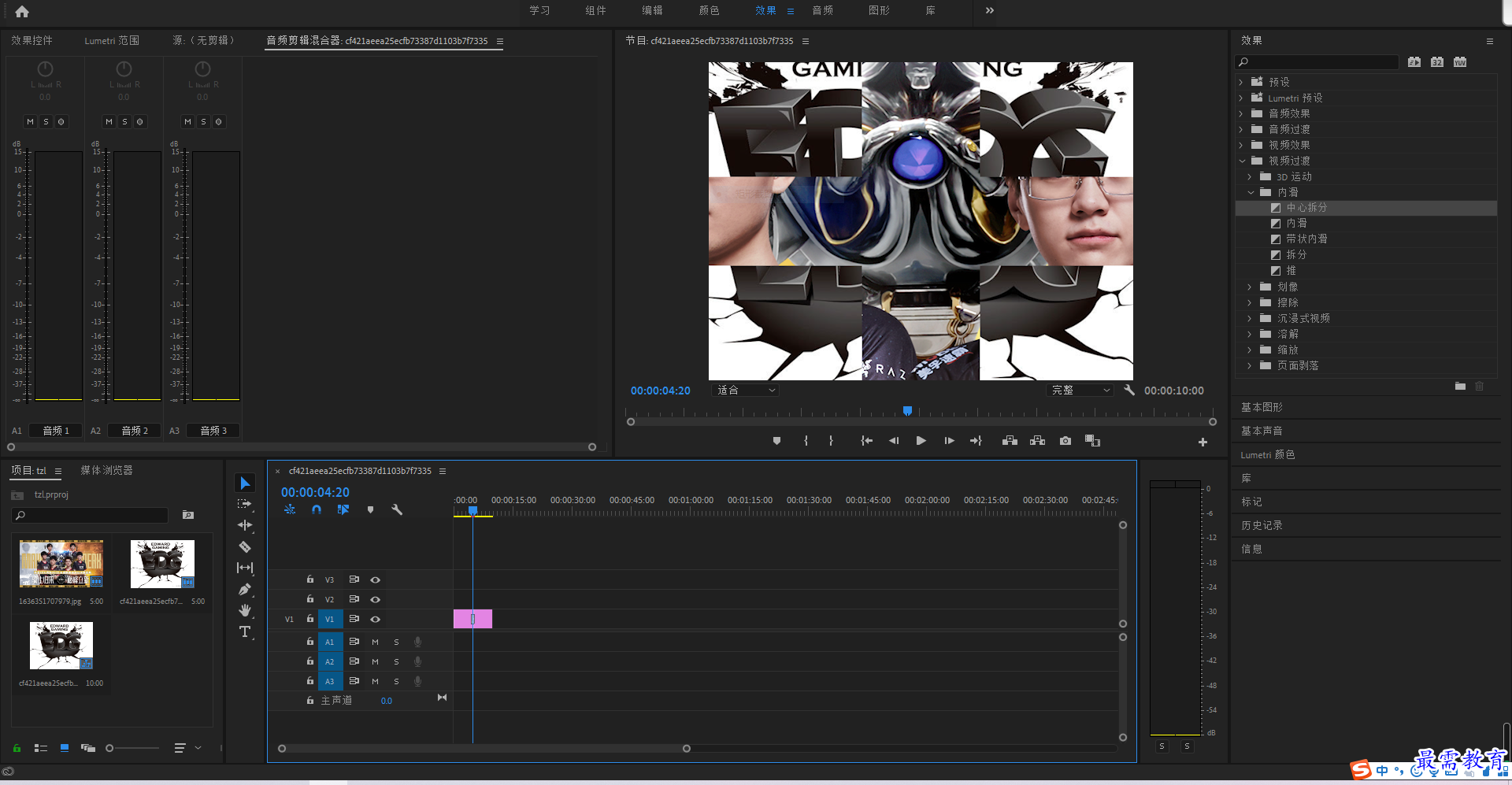Open the 基本图形 panel
This screenshot has width=1512, height=785.
pos(1262,407)
